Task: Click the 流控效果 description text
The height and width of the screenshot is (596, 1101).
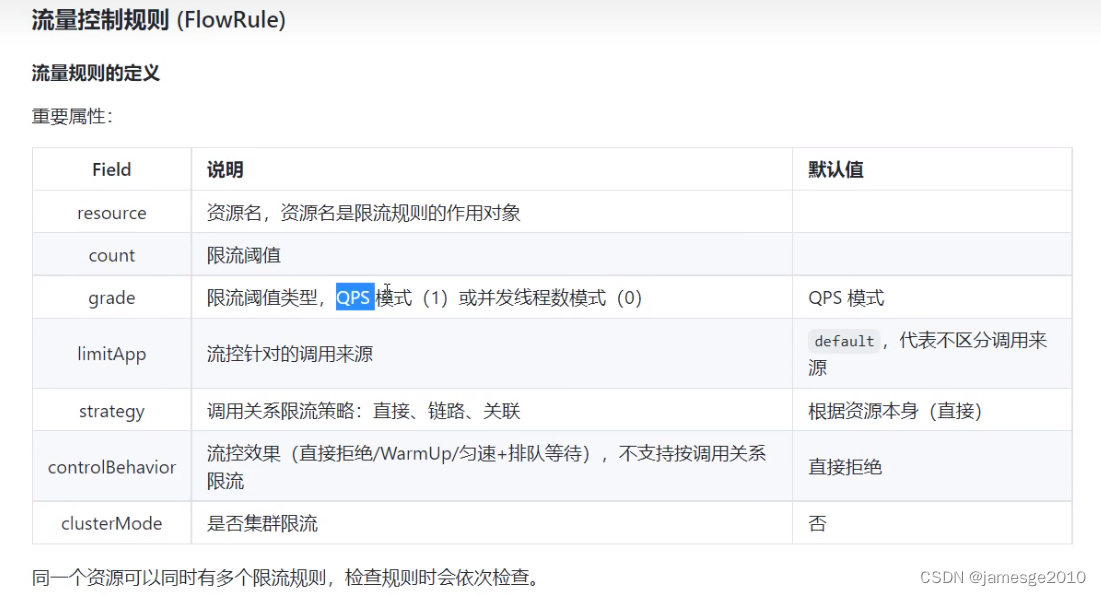Action: (486, 467)
